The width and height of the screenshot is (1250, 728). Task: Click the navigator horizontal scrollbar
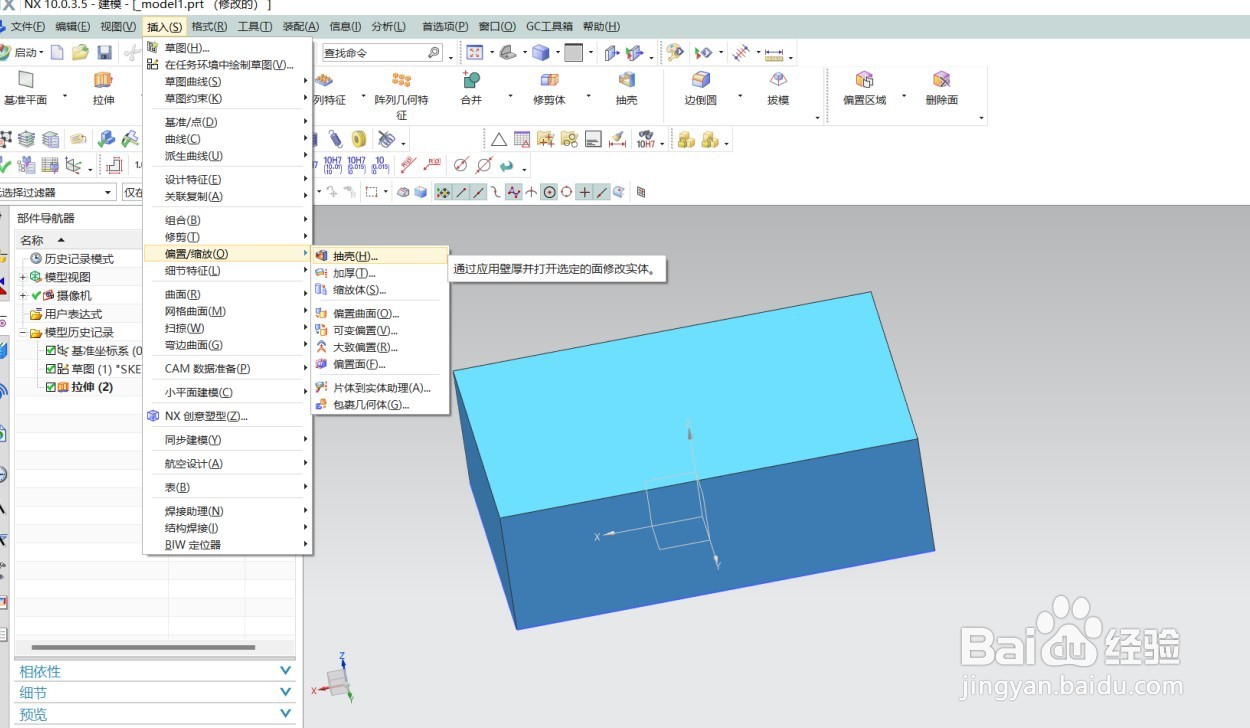[143, 648]
